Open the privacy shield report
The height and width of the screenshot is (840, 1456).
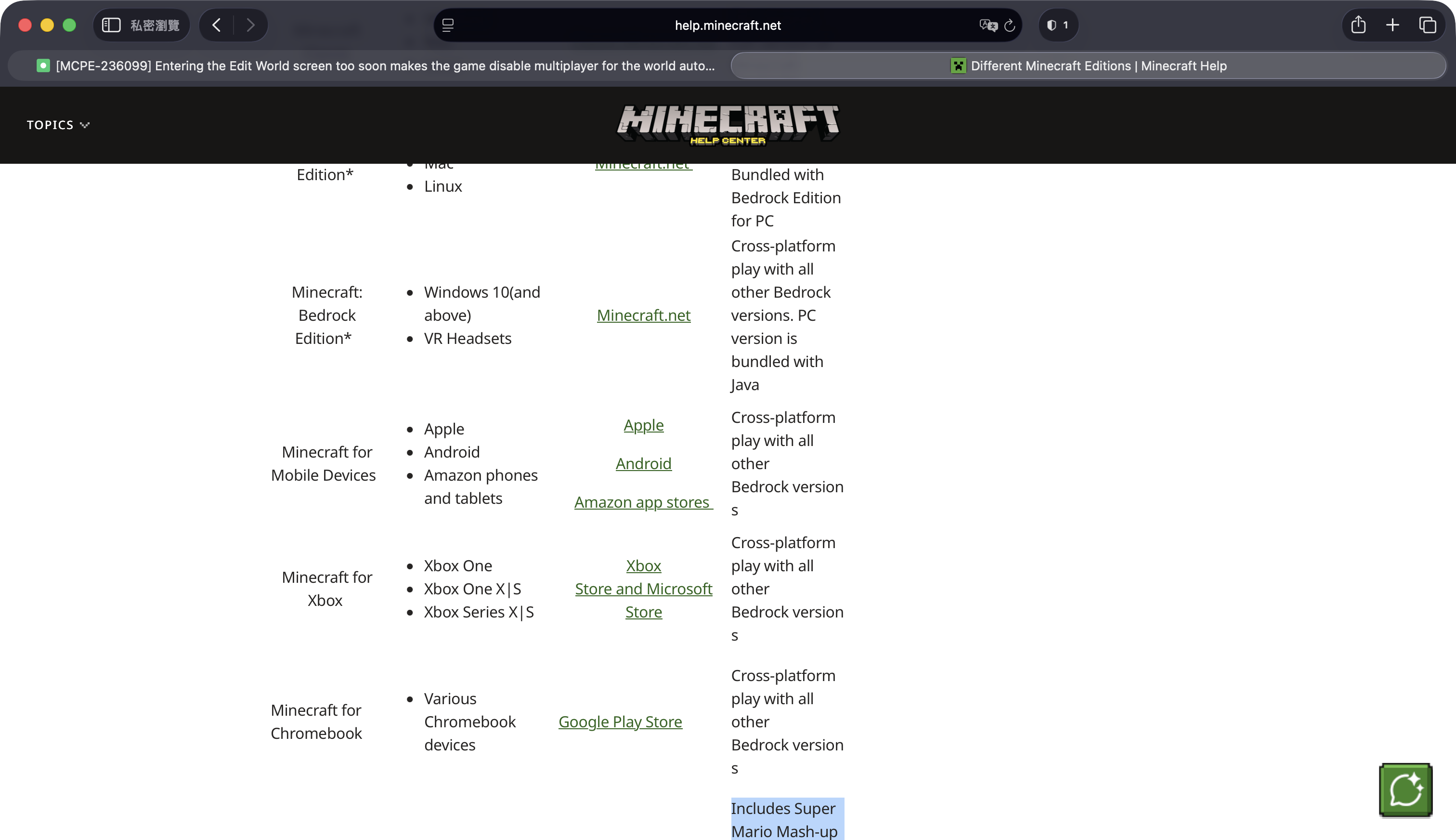[x=1057, y=26]
